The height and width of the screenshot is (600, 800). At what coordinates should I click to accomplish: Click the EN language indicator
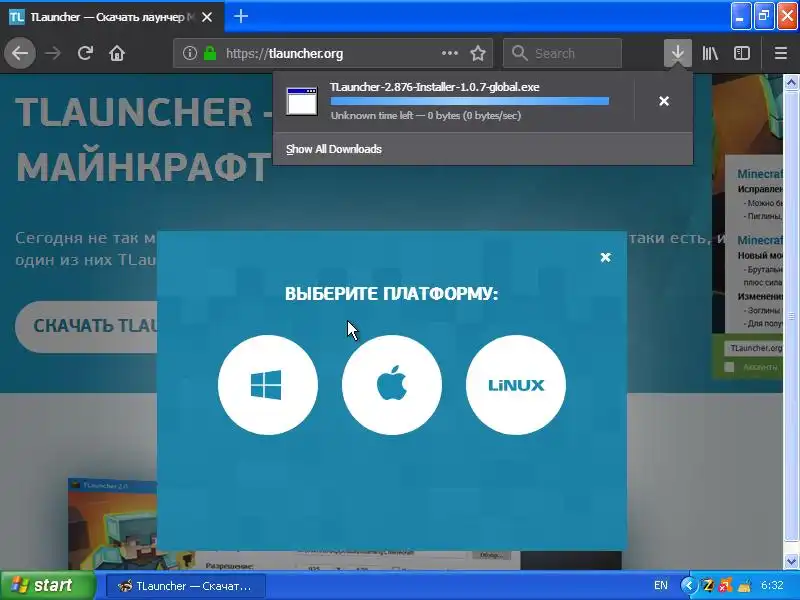[x=660, y=585]
